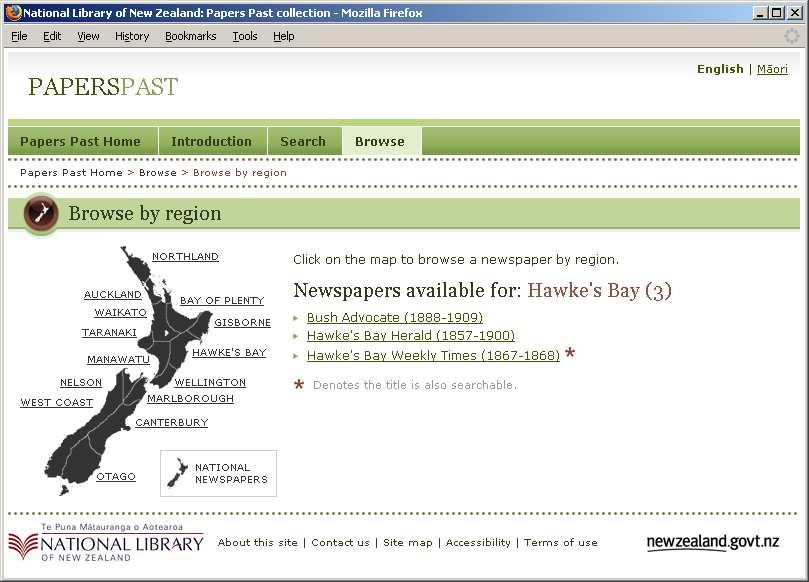
Task: Click Browse by region breadcrumb text
Action: tap(239, 172)
